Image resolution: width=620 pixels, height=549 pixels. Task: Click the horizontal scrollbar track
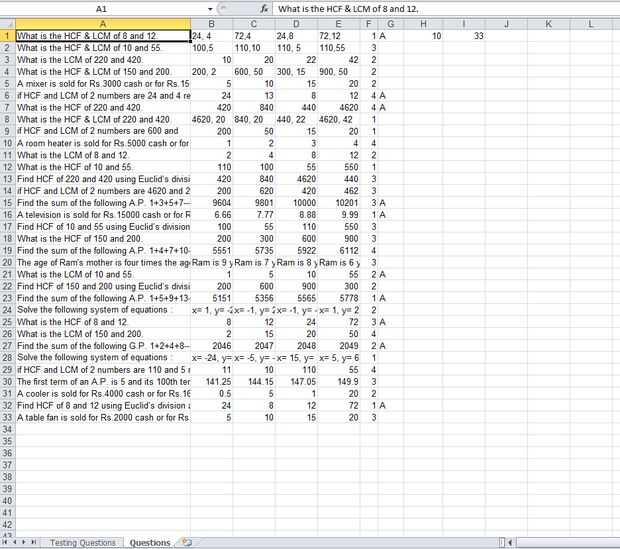567,542
